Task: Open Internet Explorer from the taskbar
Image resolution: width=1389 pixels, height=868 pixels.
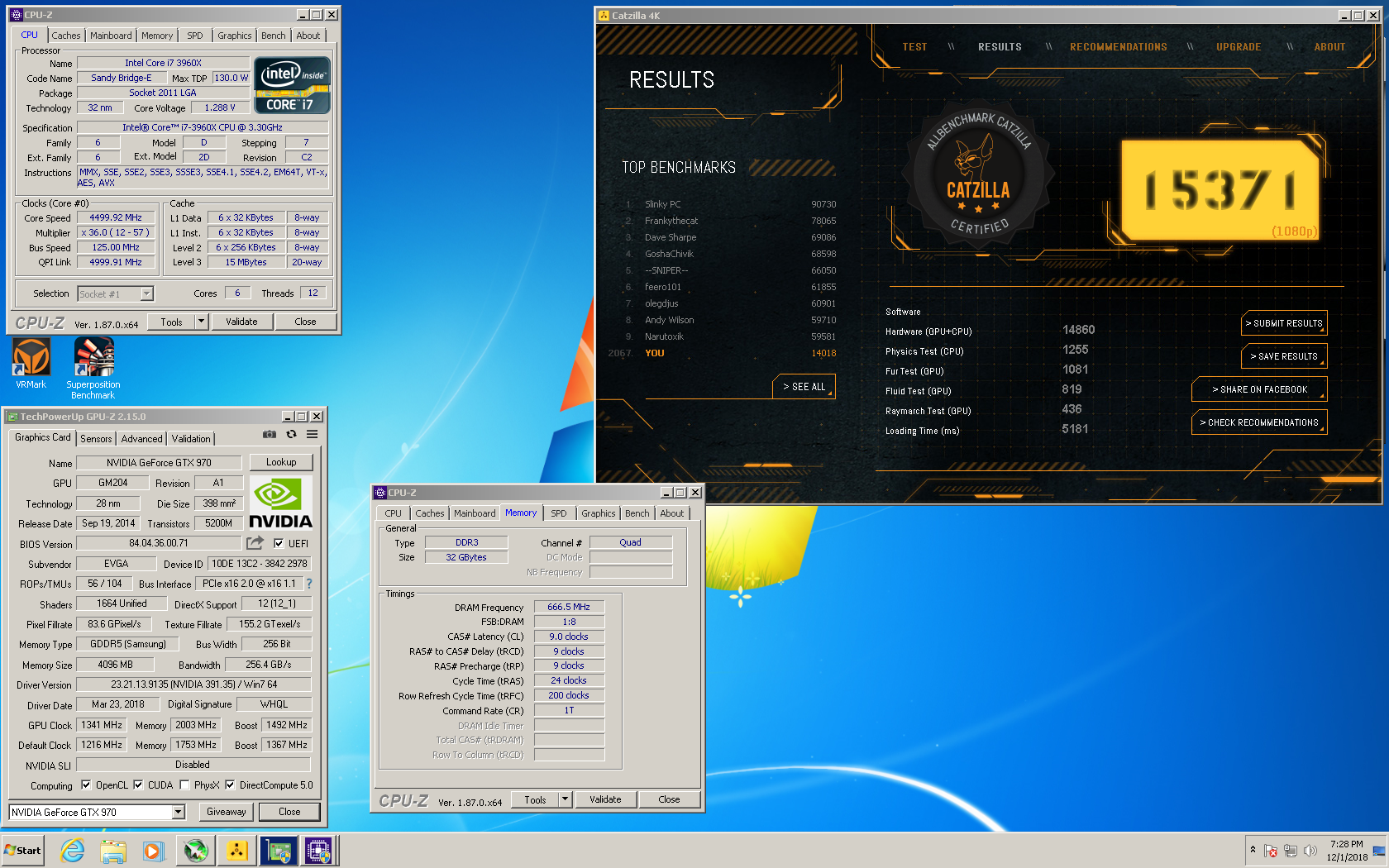Action: [x=72, y=851]
